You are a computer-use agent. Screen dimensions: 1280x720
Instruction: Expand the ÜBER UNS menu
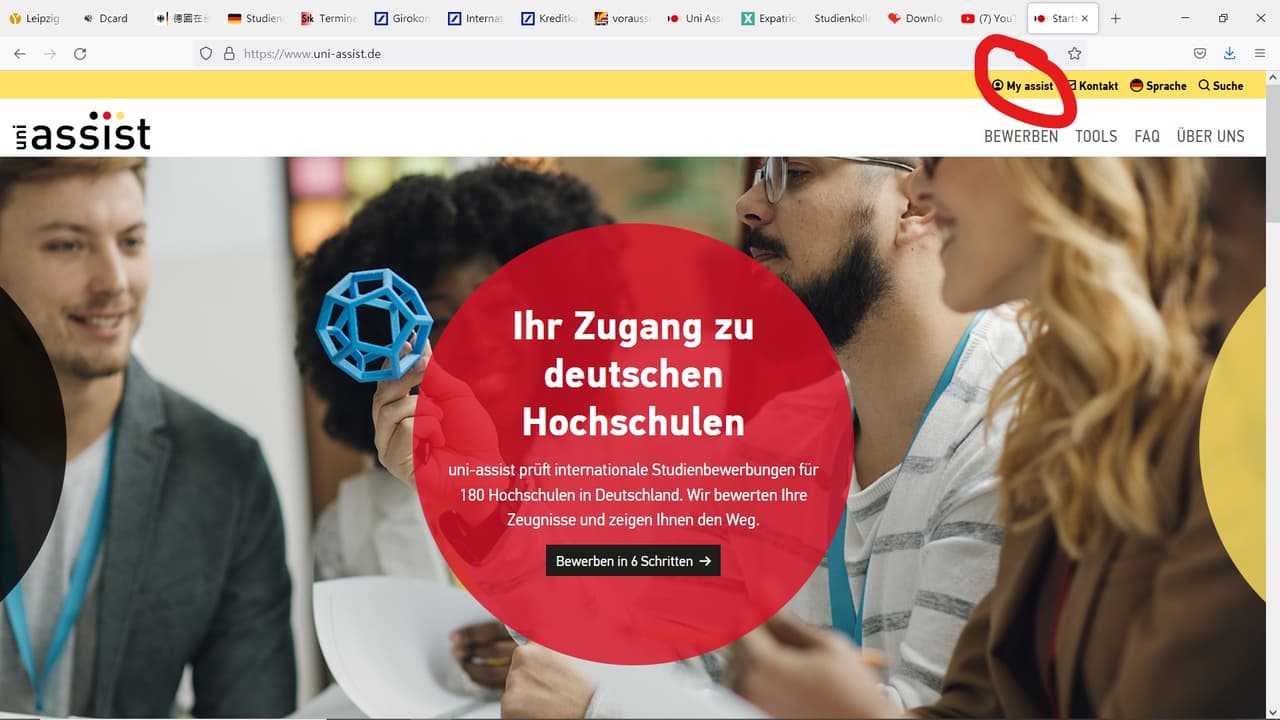[1210, 136]
